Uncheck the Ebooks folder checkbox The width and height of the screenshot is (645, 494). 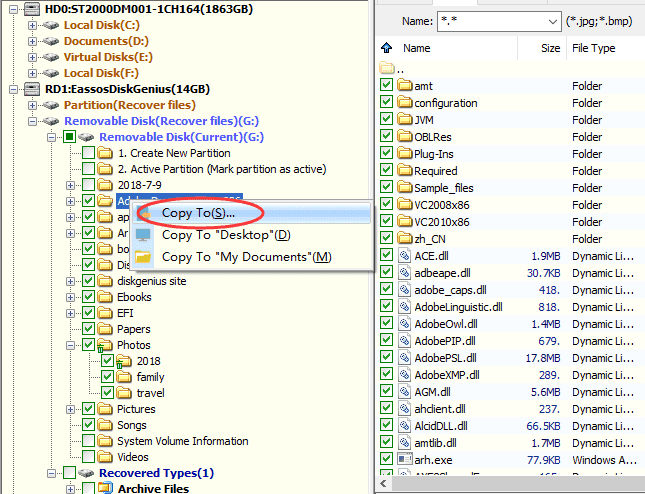[x=89, y=297]
